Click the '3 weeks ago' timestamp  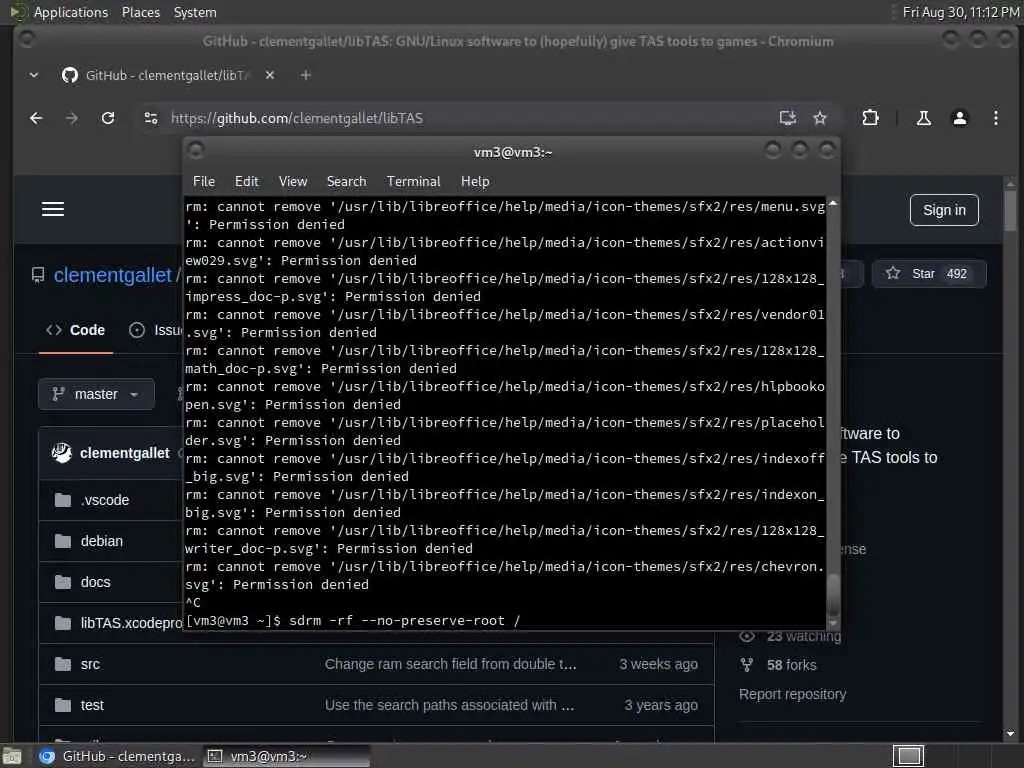pyautogui.click(x=658, y=664)
